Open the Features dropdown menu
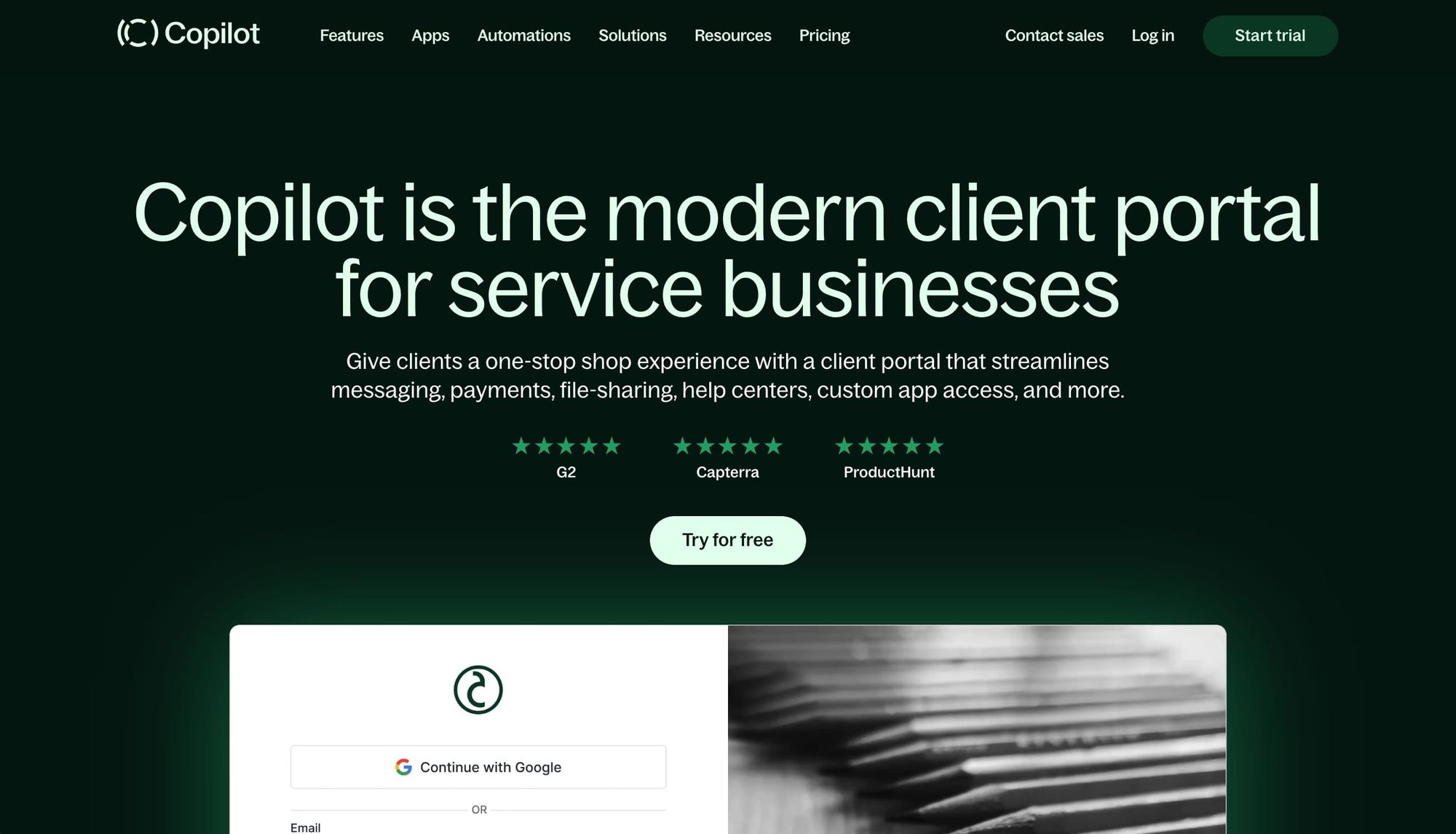 (351, 35)
